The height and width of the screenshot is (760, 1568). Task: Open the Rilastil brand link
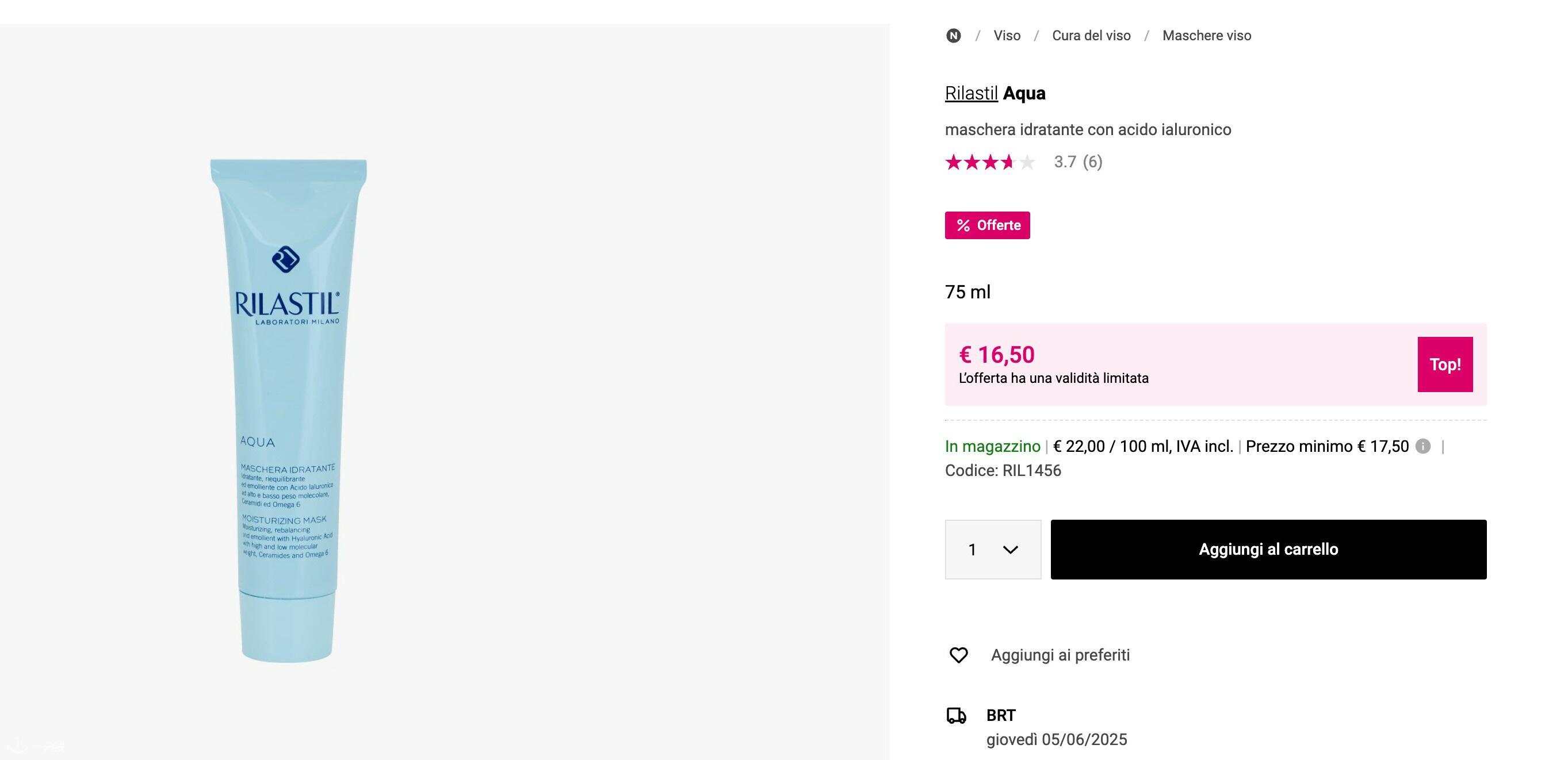click(x=971, y=93)
